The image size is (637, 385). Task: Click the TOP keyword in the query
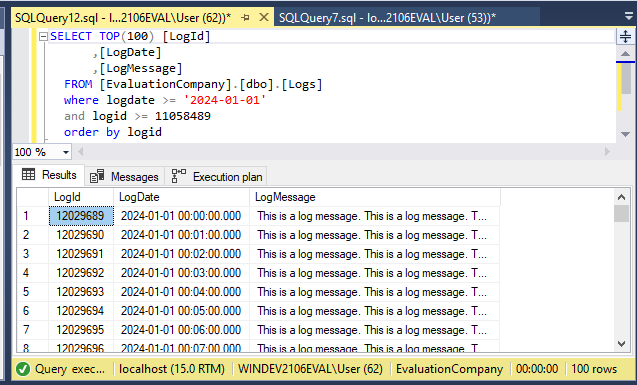(110, 36)
